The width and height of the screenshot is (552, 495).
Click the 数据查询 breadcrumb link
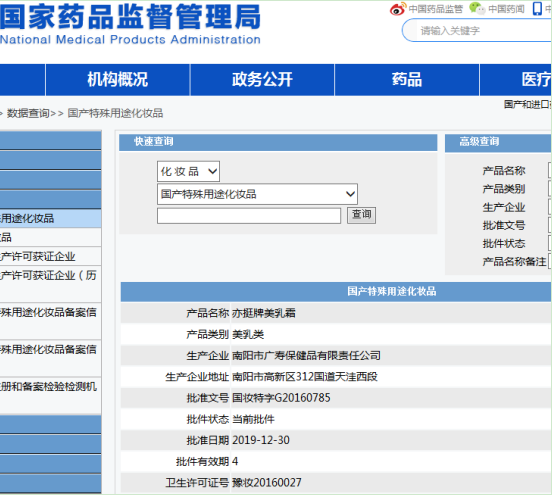pyautogui.click(x=28, y=113)
